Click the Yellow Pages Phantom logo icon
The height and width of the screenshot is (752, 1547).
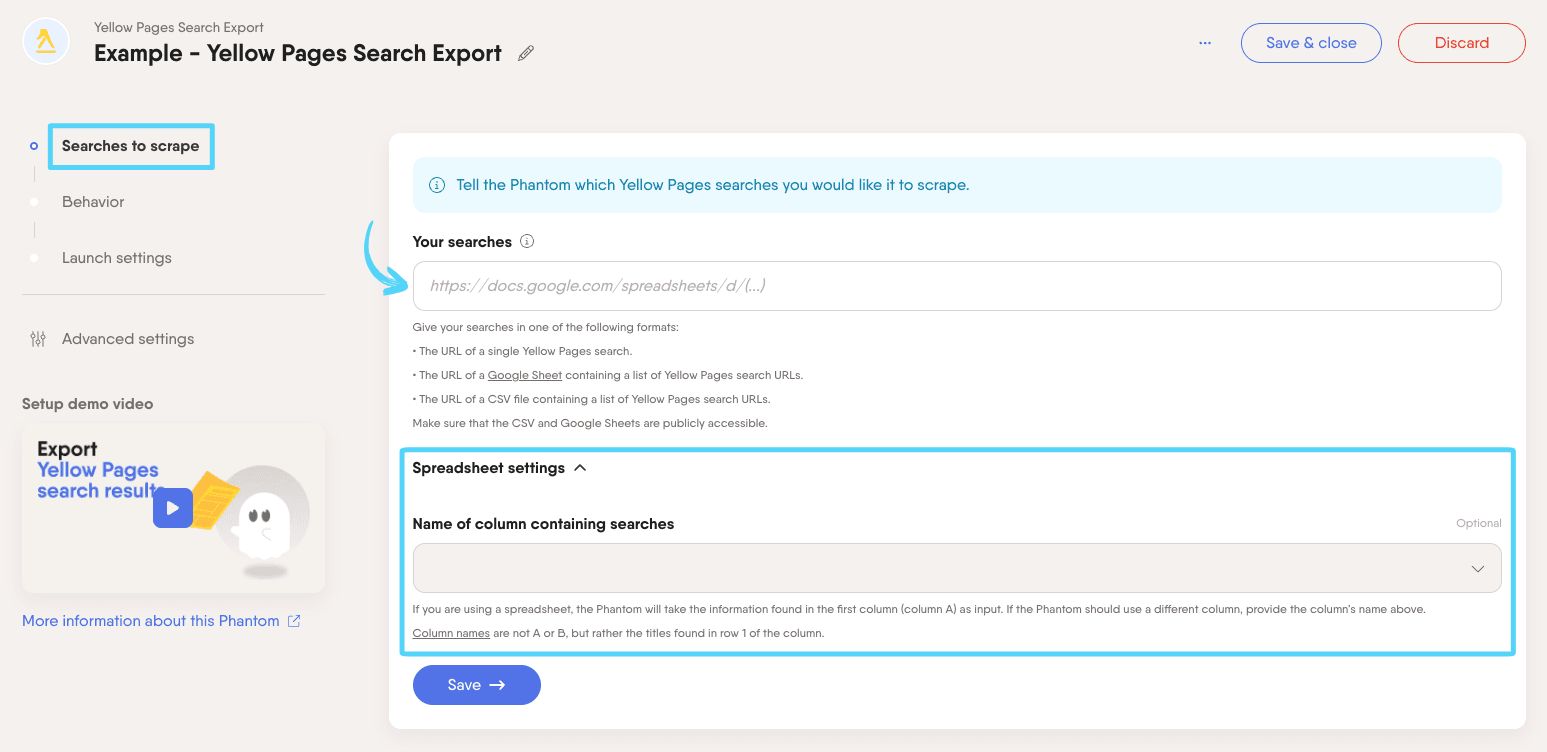click(46, 42)
